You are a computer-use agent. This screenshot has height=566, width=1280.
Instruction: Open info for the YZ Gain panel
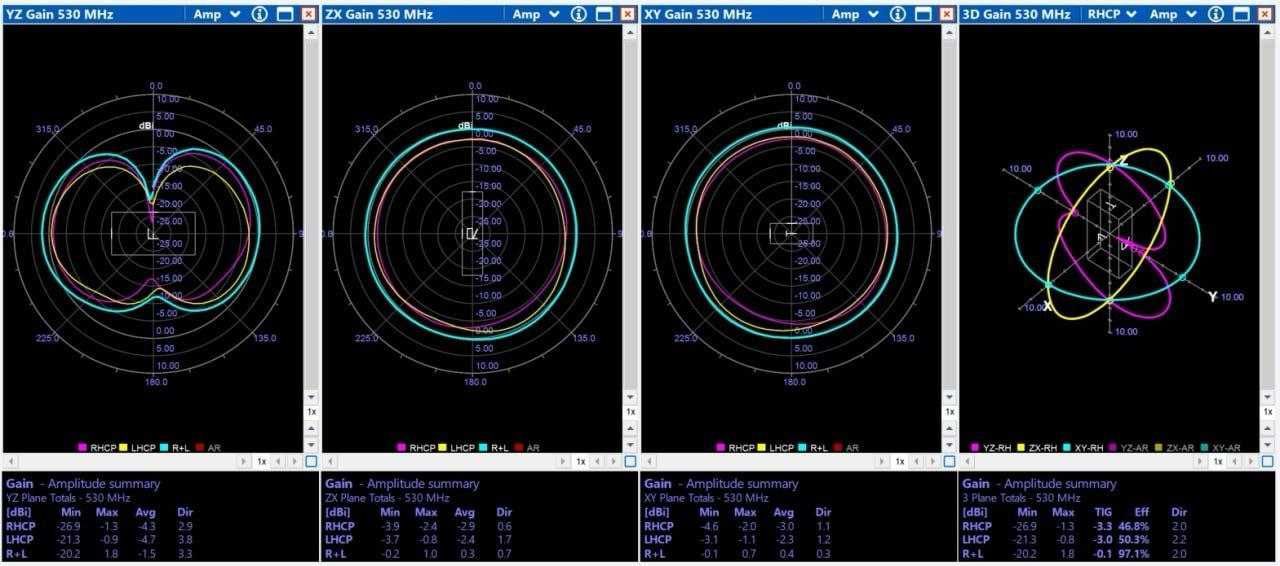tap(260, 14)
